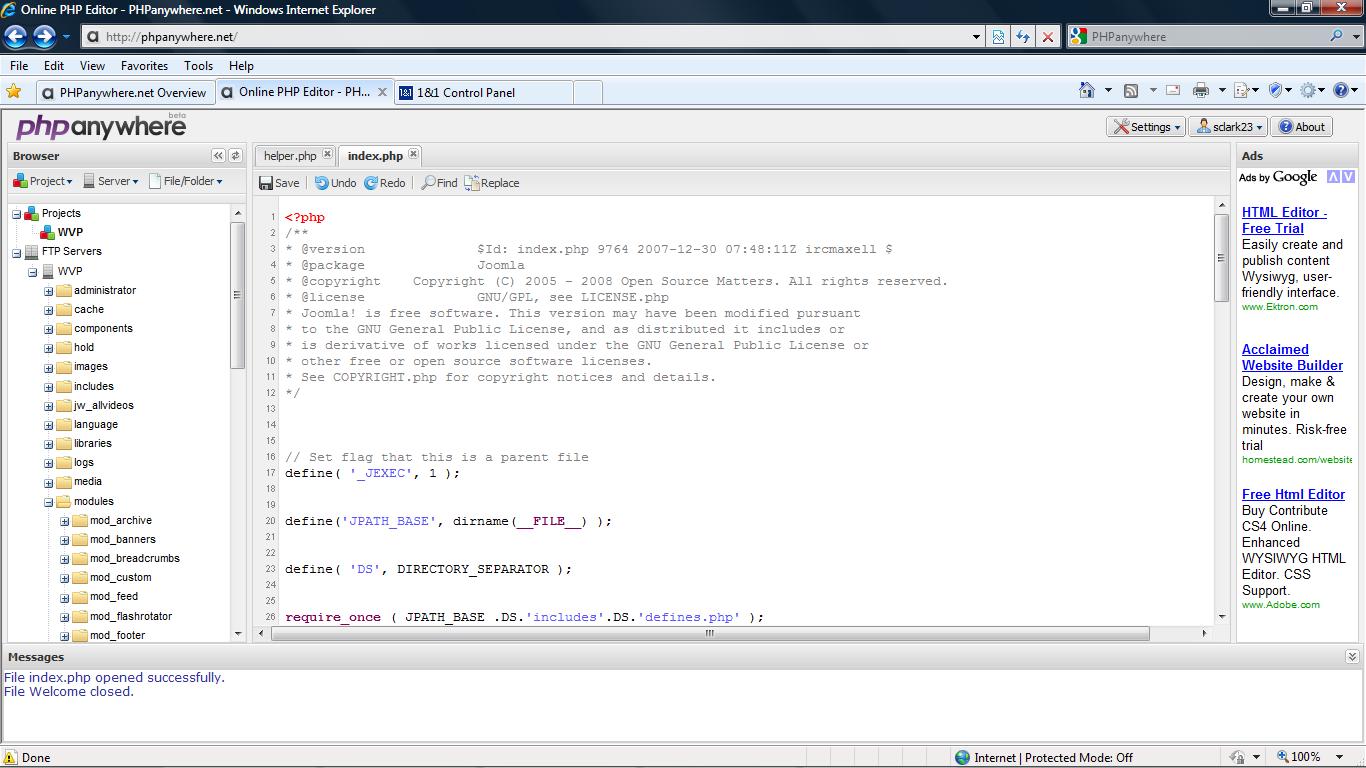Open the Free Html Editor ad

click(1293, 494)
